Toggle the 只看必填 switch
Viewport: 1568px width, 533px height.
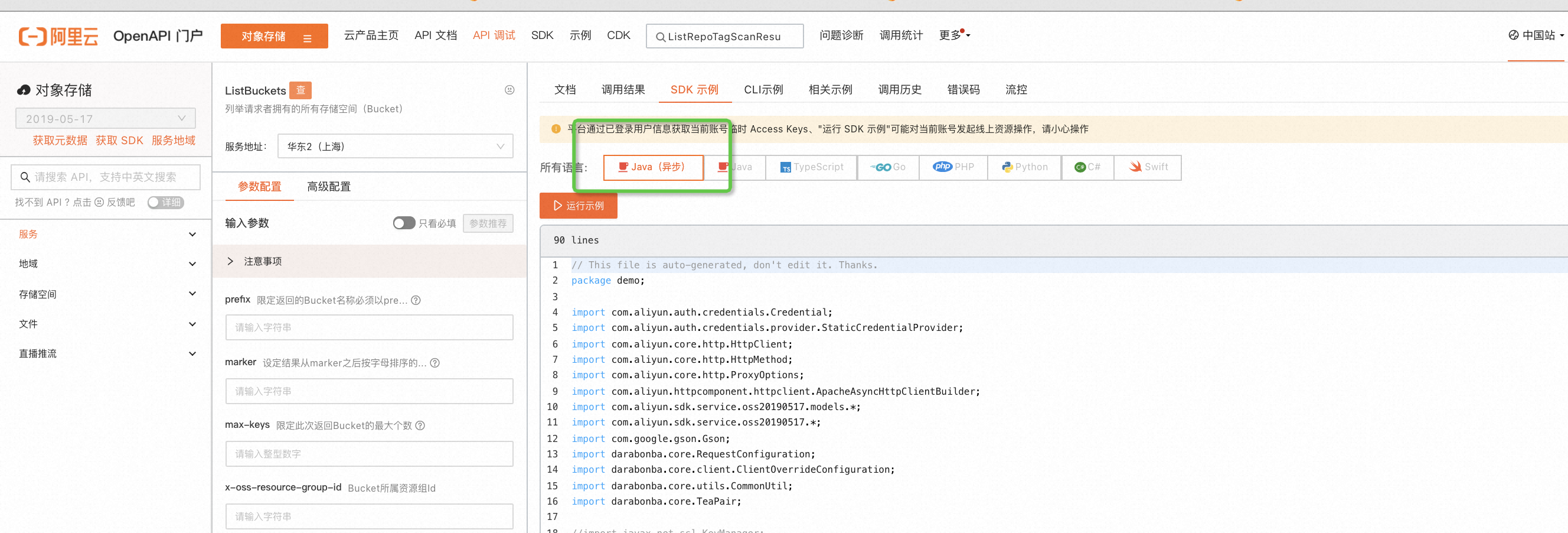404,223
